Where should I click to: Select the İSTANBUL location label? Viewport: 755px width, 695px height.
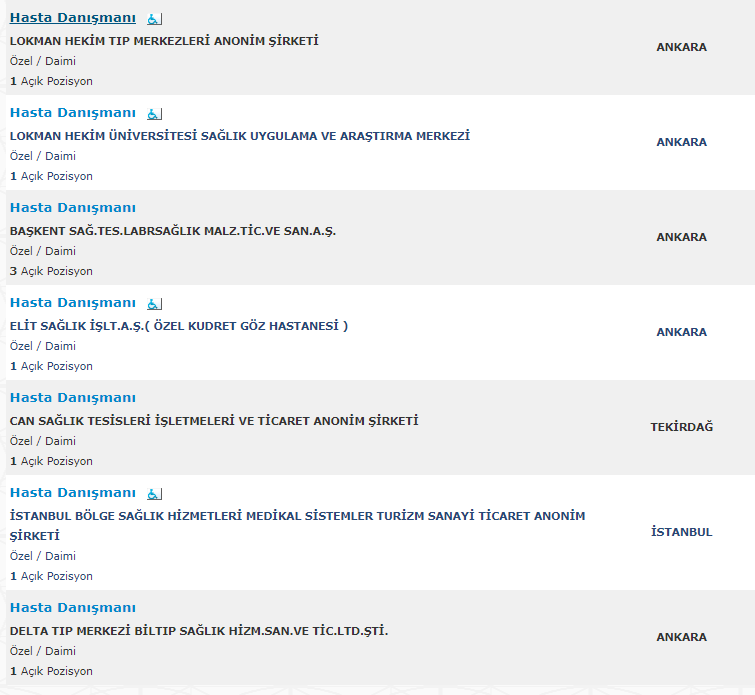tap(681, 532)
